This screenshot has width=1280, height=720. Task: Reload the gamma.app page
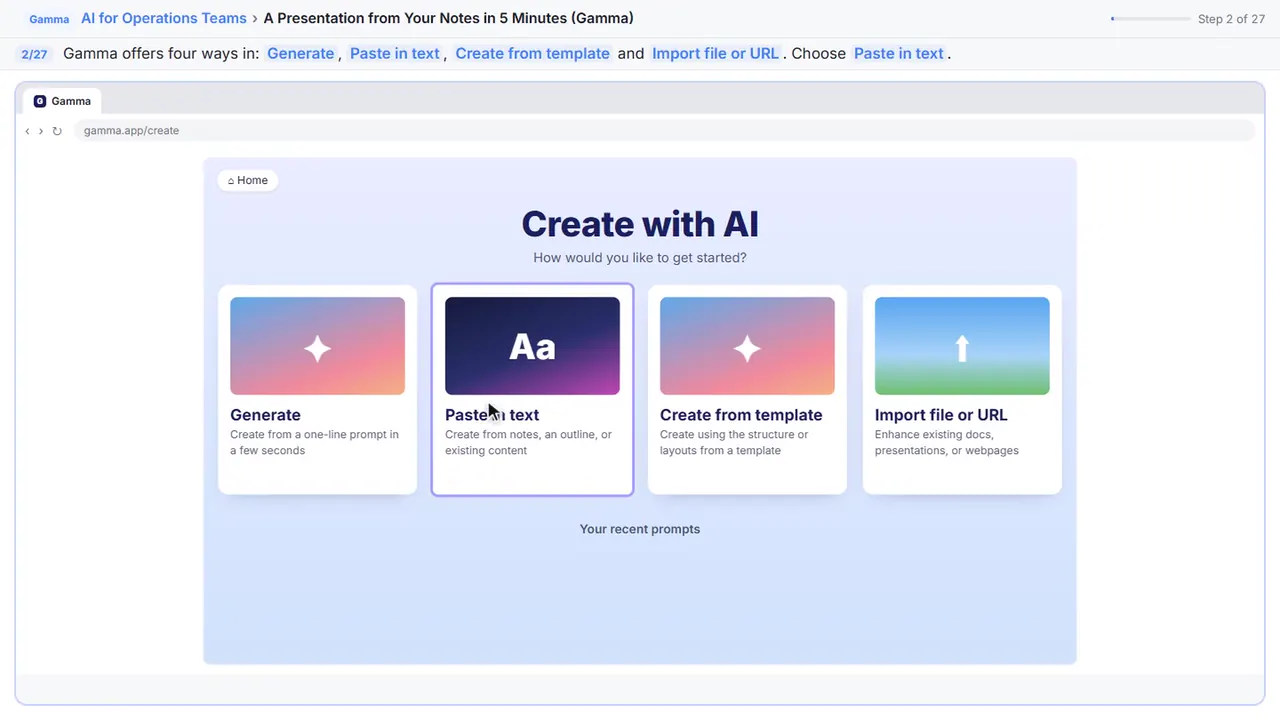pos(57,131)
